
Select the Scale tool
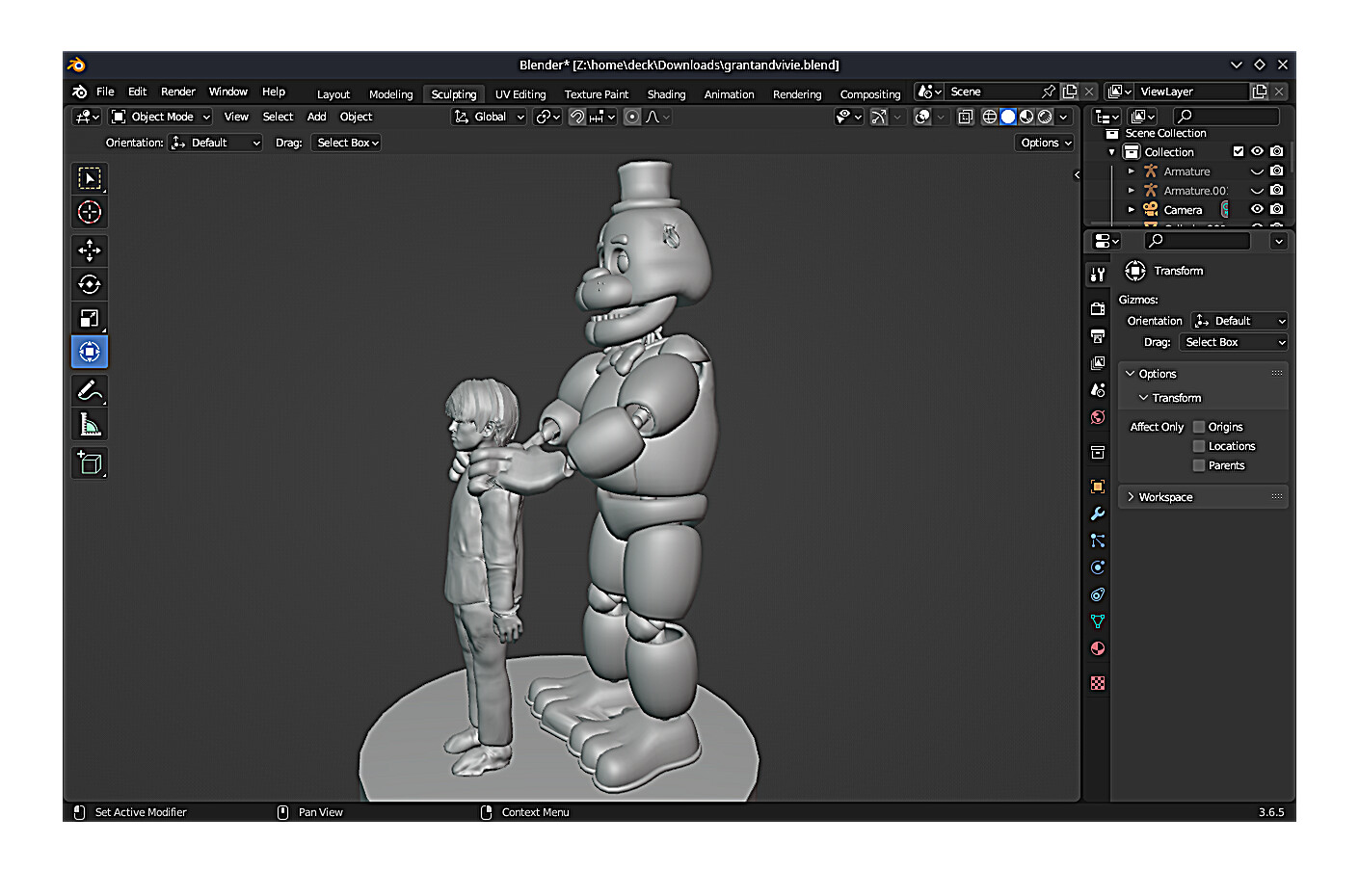pos(90,318)
